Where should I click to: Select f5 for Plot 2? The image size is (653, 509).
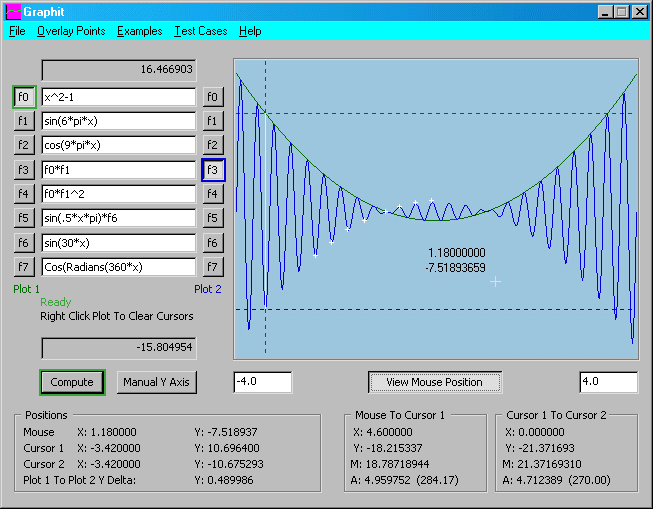(213, 218)
